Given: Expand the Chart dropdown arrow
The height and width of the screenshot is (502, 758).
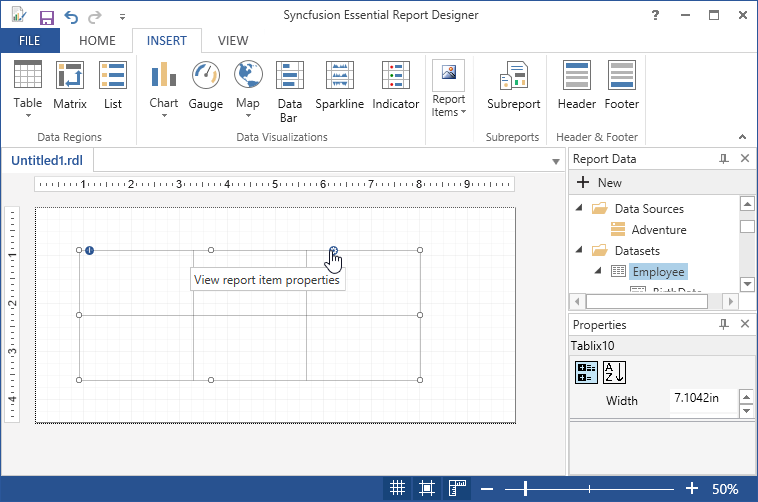Looking at the screenshot, I should click(x=164, y=116).
